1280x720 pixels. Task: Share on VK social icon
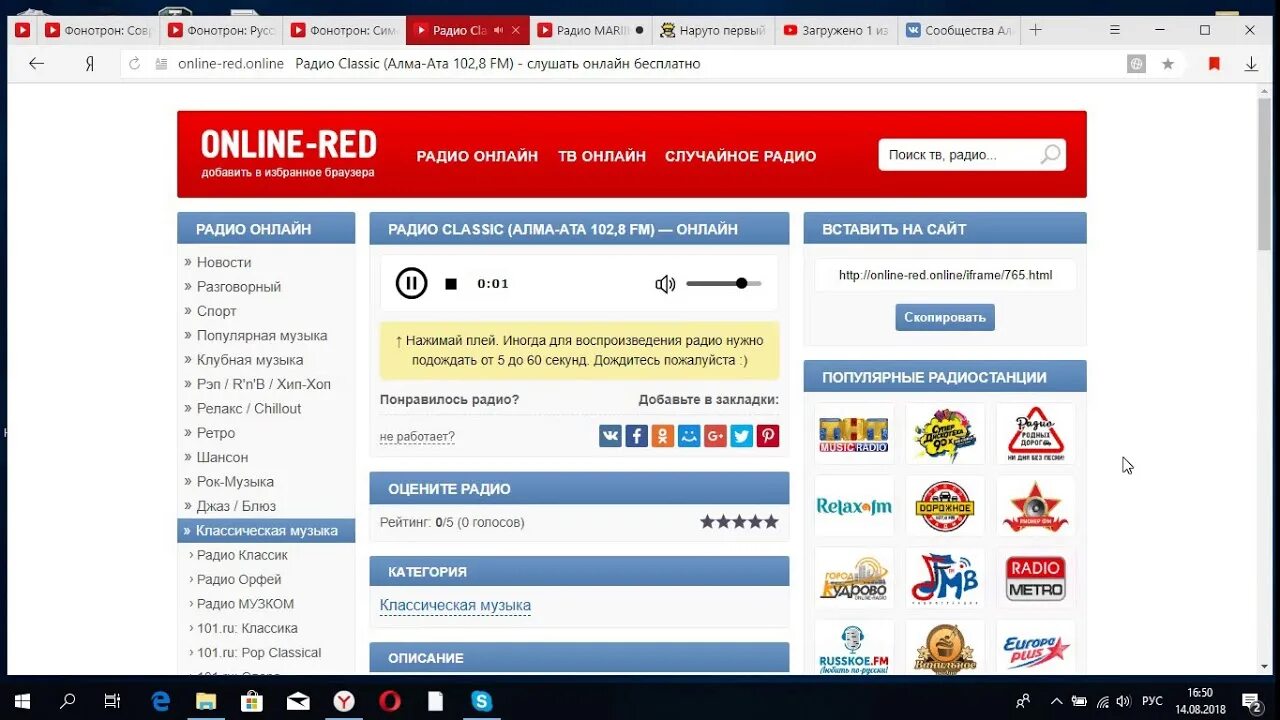pyautogui.click(x=610, y=435)
